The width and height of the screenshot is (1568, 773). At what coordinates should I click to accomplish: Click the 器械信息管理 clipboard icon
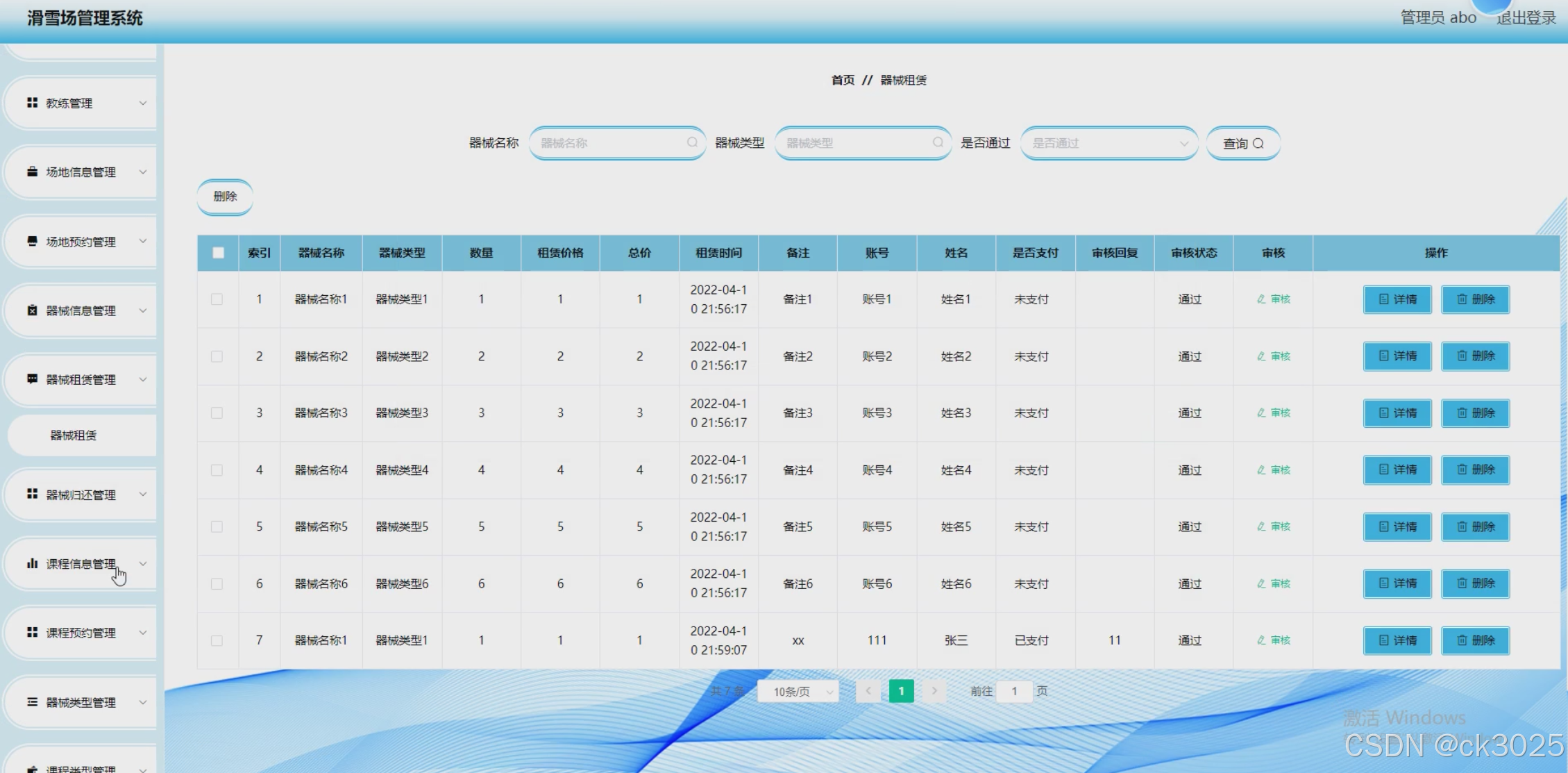click(32, 310)
